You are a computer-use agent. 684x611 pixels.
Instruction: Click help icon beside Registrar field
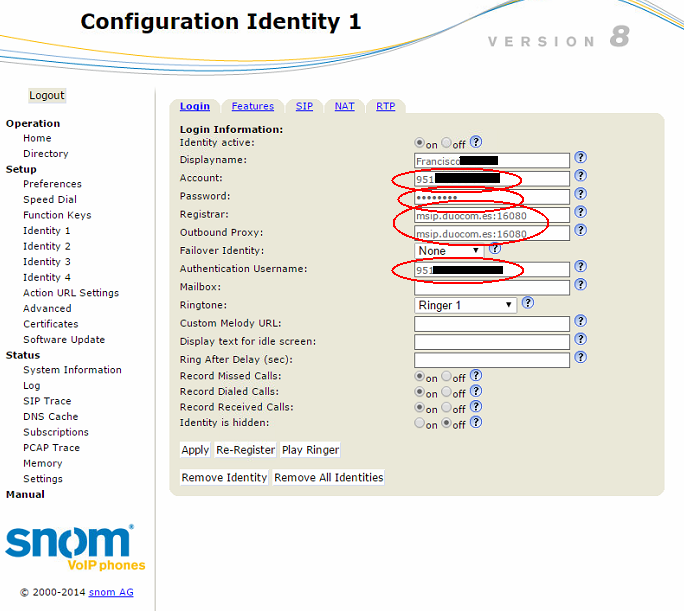tap(580, 213)
